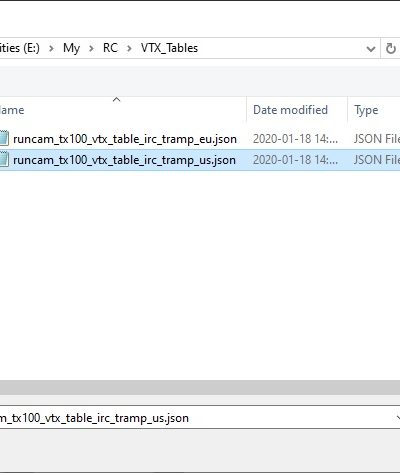Expand the chevron after the (E:) drive breadcrumb
400x473 pixels.
click(51, 49)
